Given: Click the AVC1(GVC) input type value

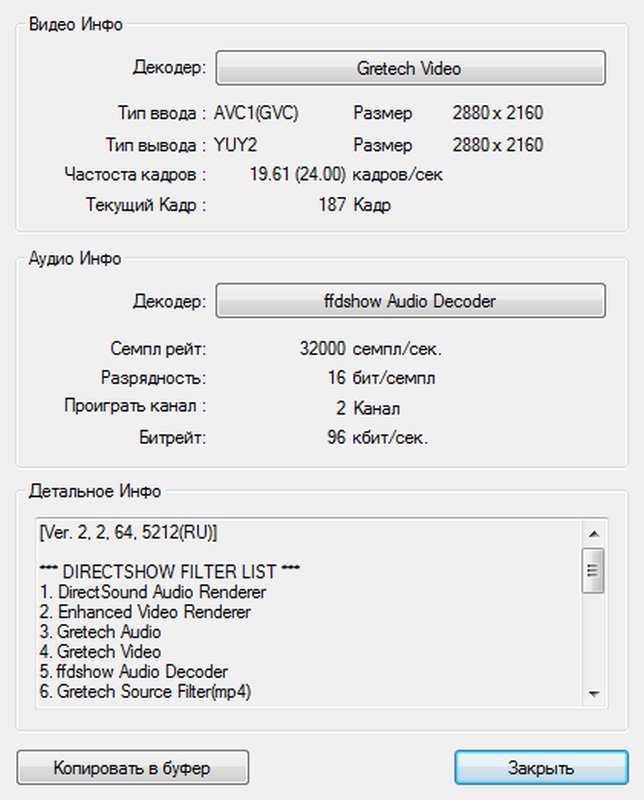Looking at the screenshot, I should pyautogui.click(x=256, y=113).
